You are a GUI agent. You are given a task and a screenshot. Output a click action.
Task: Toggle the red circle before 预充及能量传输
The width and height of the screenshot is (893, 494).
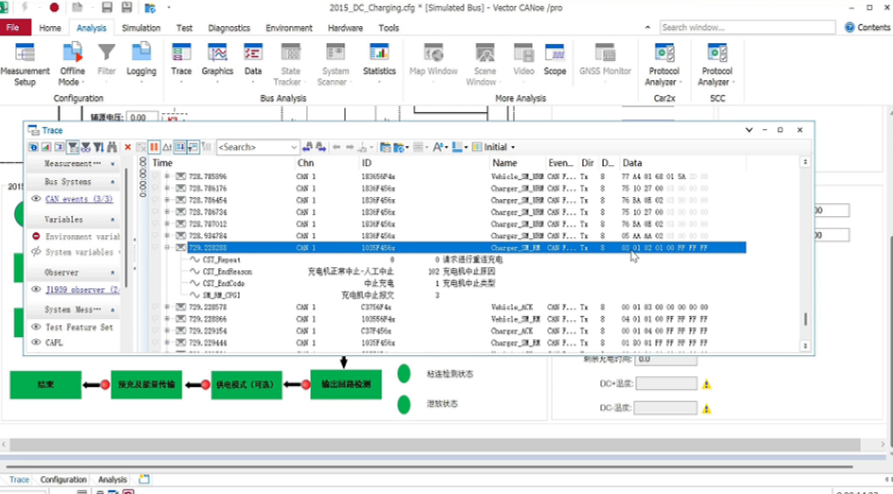[x=105, y=385]
